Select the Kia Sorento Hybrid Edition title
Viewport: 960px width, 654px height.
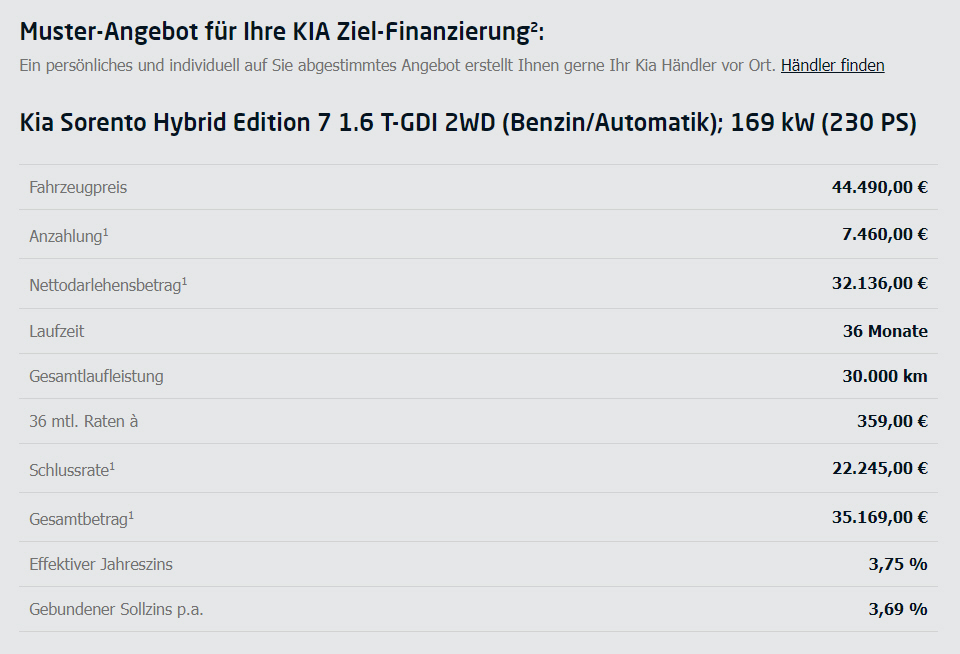tap(468, 122)
